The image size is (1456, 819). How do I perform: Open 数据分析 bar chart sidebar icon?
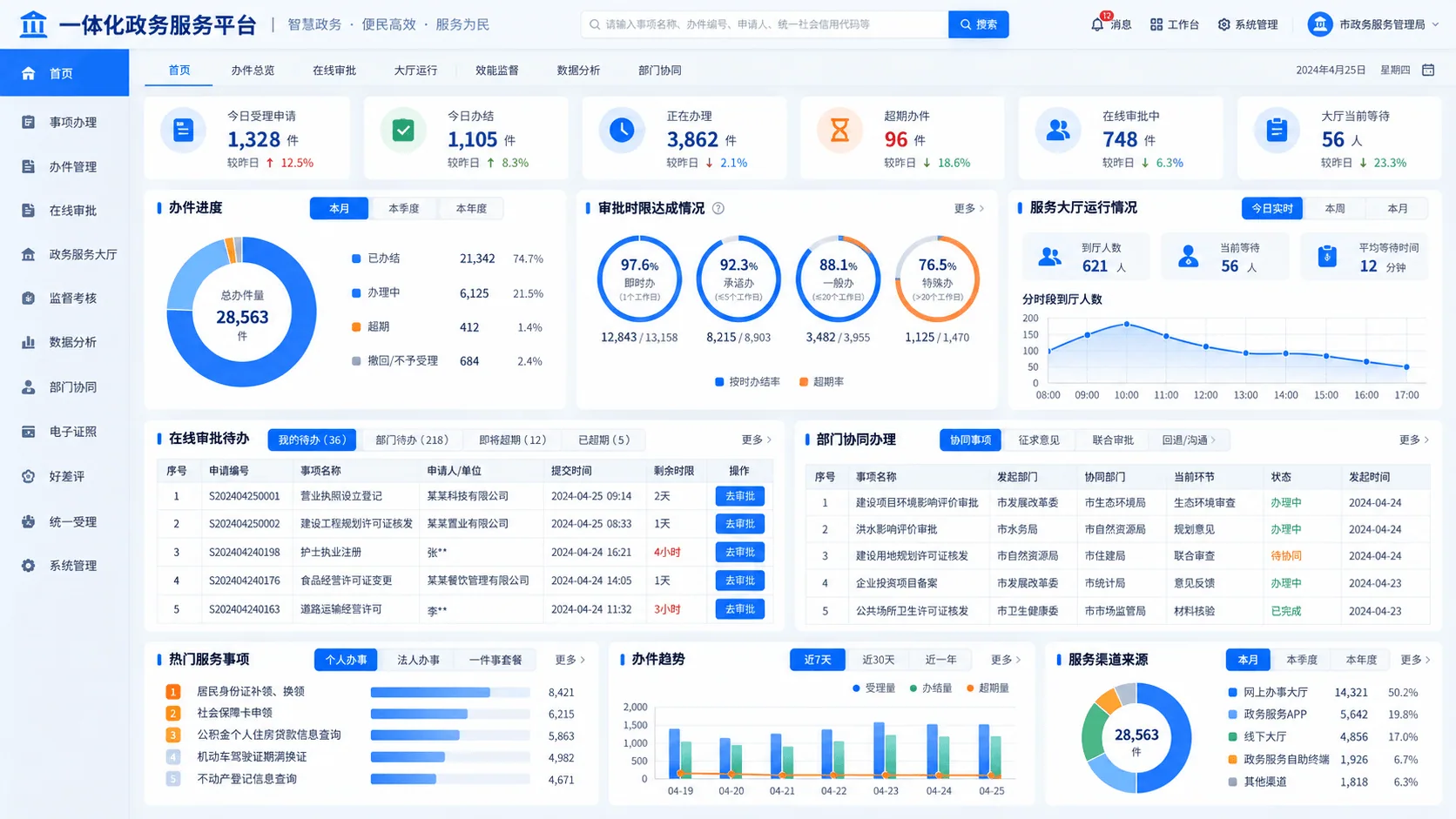[x=29, y=342]
